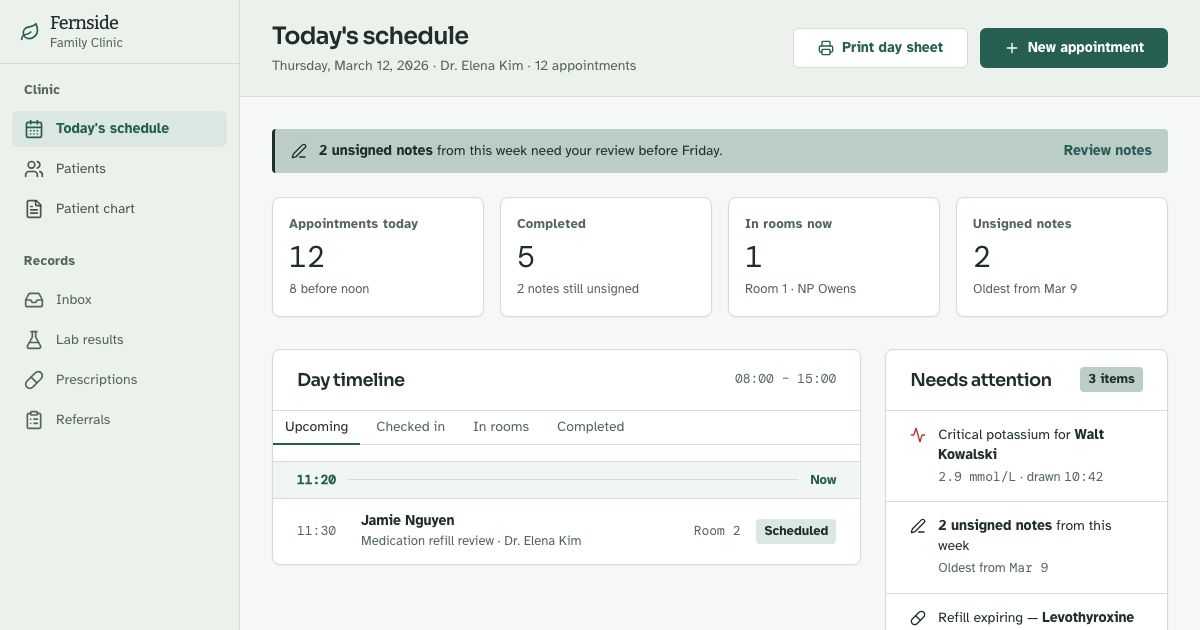Open the Completed stat card
Viewport: 1200px width, 630px height.
[606, 257]
